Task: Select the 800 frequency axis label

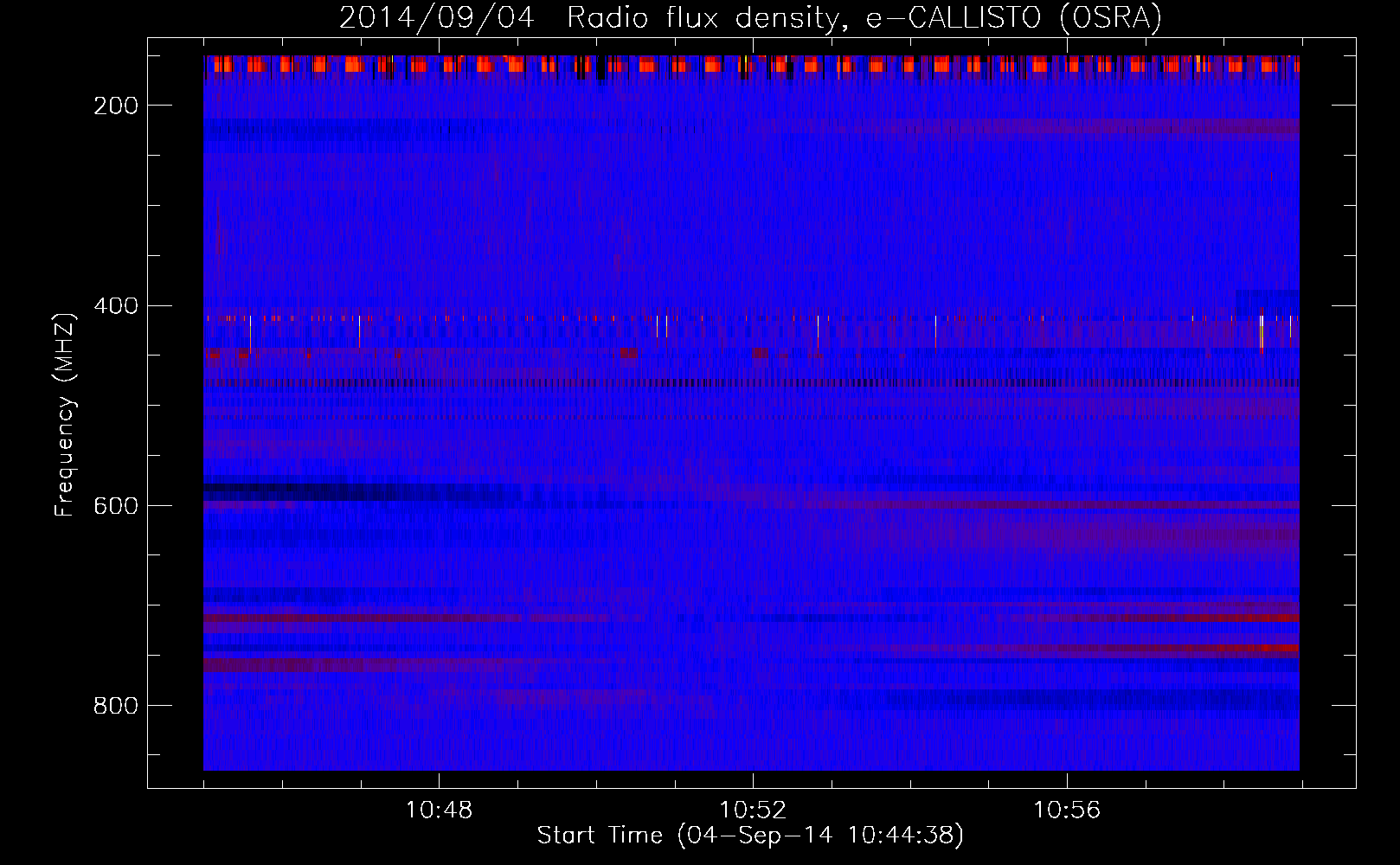Action: tap(116, 706)
